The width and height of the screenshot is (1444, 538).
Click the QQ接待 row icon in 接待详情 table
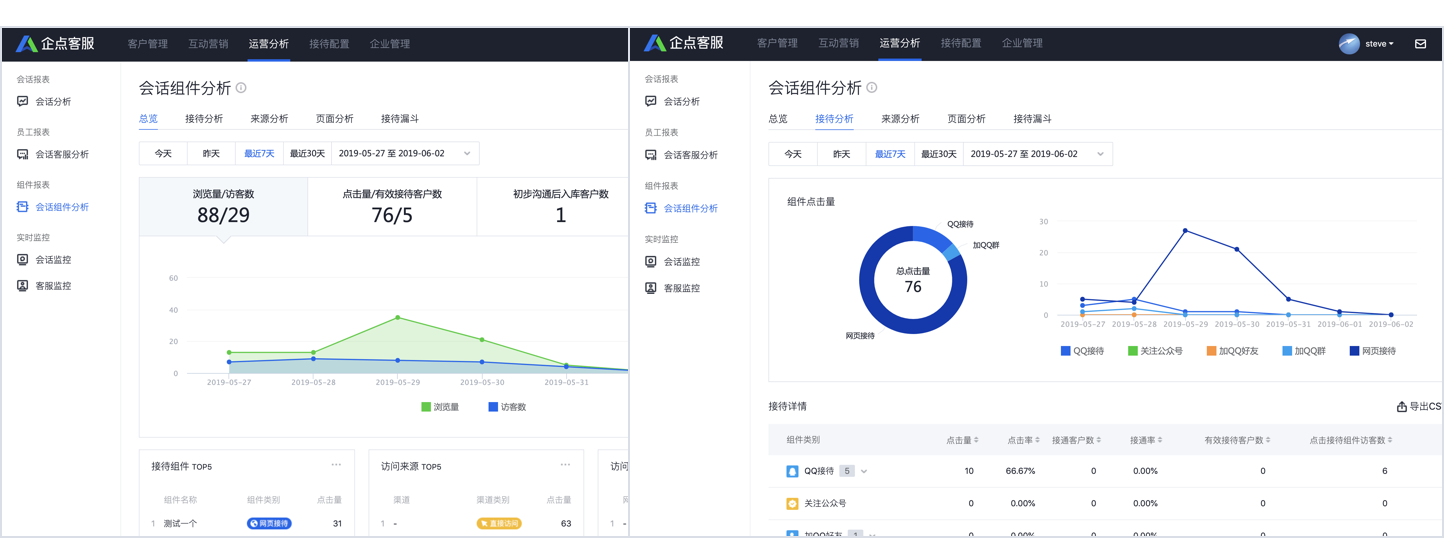tap(792, 471)
